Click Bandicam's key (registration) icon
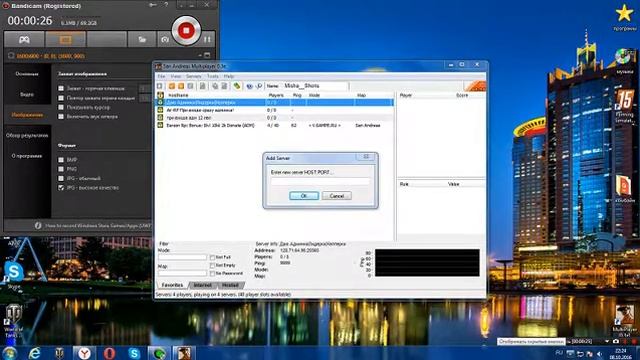Viewport: 640px width, 360px height. 153,5
